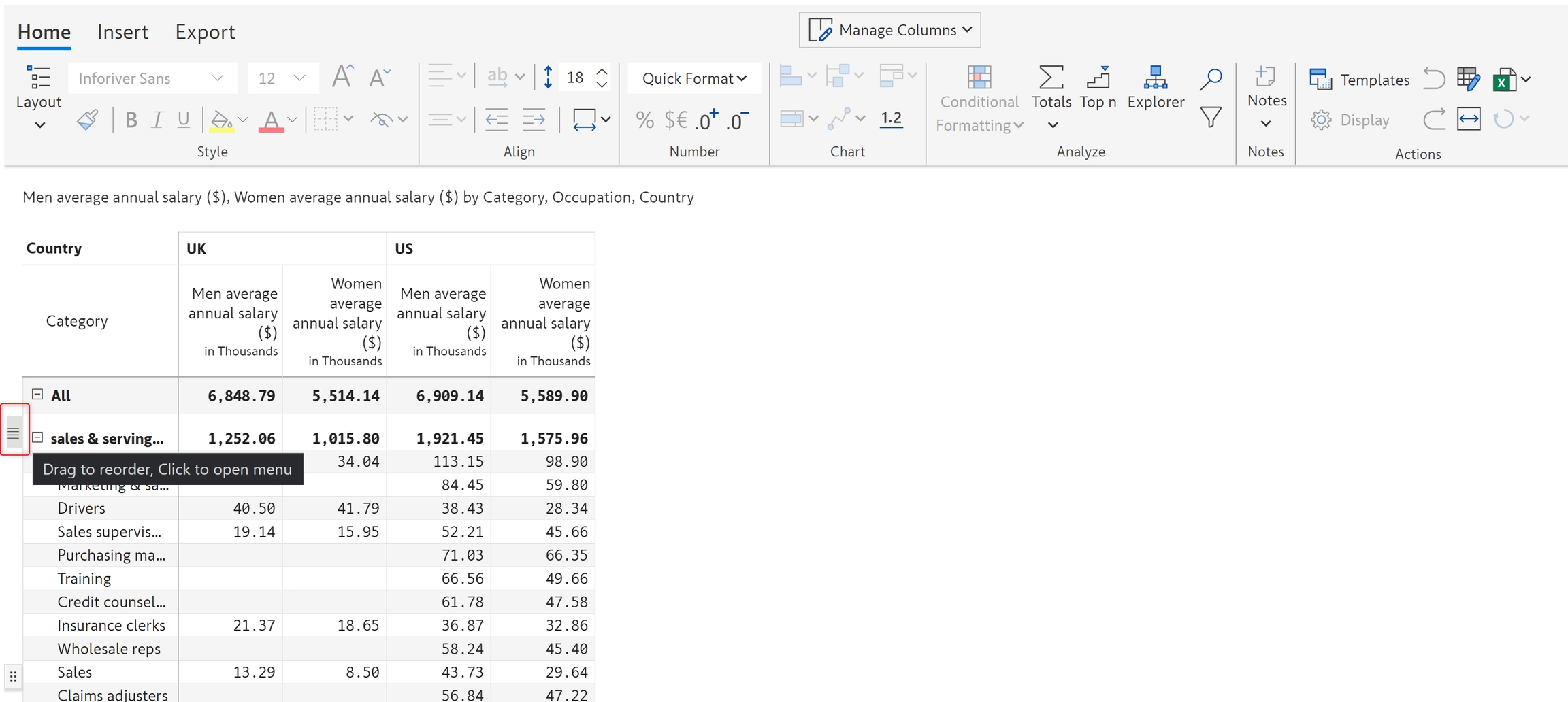The height and width of the screenshot is (702, 1568).
Task: Click the row height field showing 18
Action: (x=575, y=78)
